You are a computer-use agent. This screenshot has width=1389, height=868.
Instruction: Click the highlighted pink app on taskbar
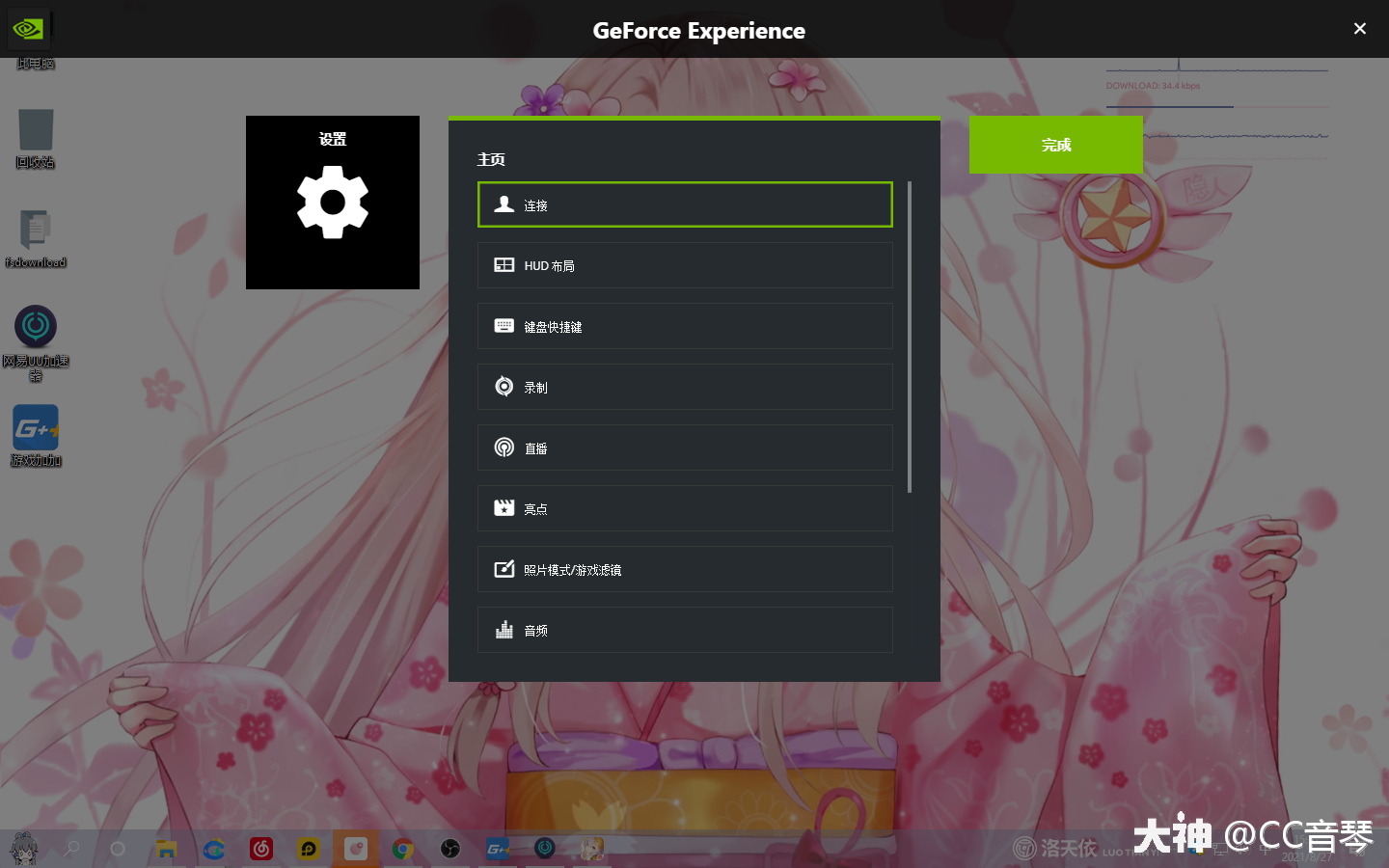coord(356,849)
